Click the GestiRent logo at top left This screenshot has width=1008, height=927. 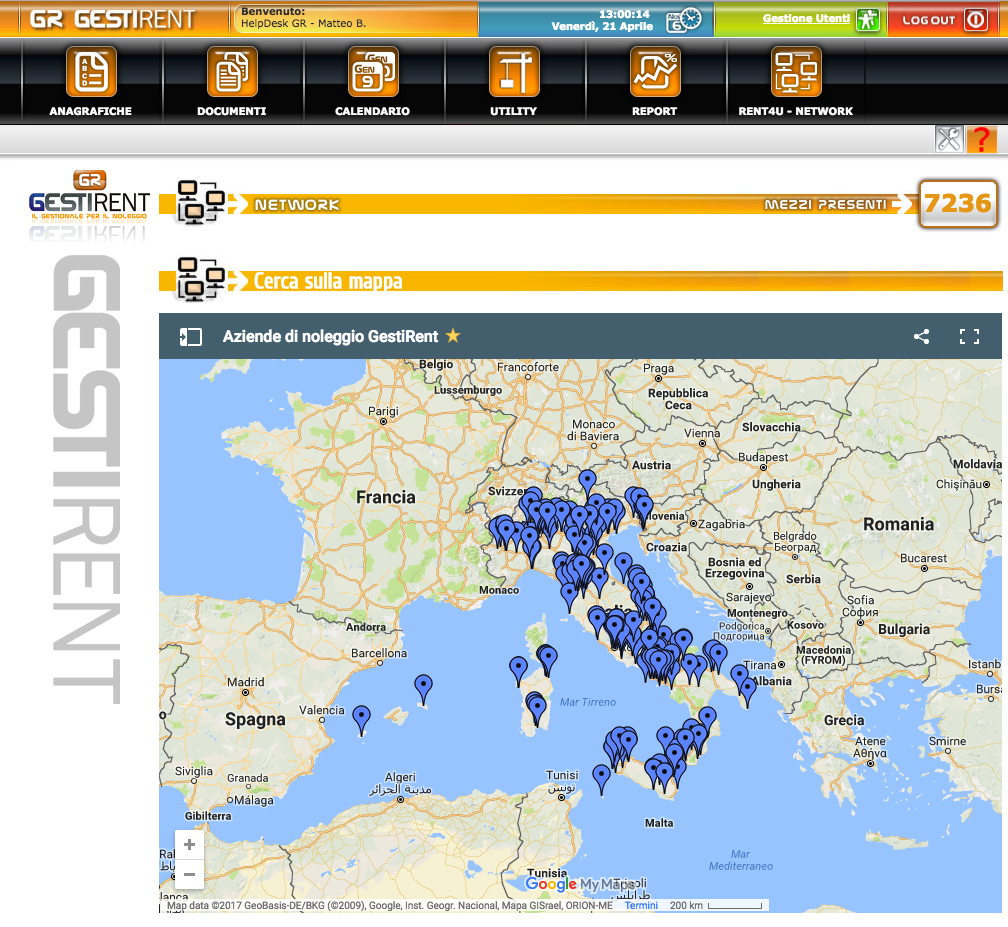coord(112,19)
